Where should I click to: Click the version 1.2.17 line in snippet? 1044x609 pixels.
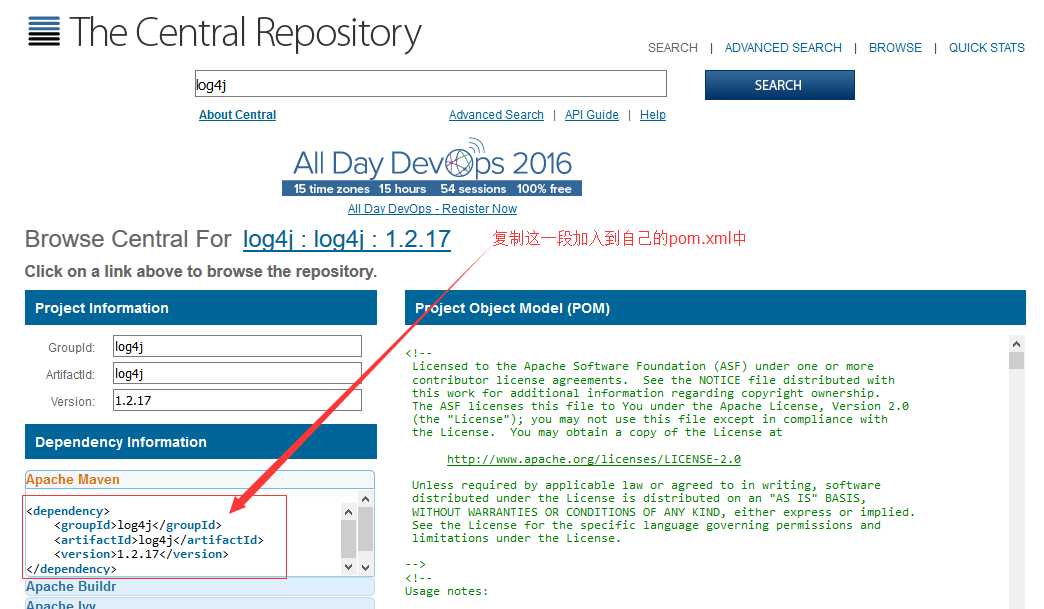coord(141,554)
